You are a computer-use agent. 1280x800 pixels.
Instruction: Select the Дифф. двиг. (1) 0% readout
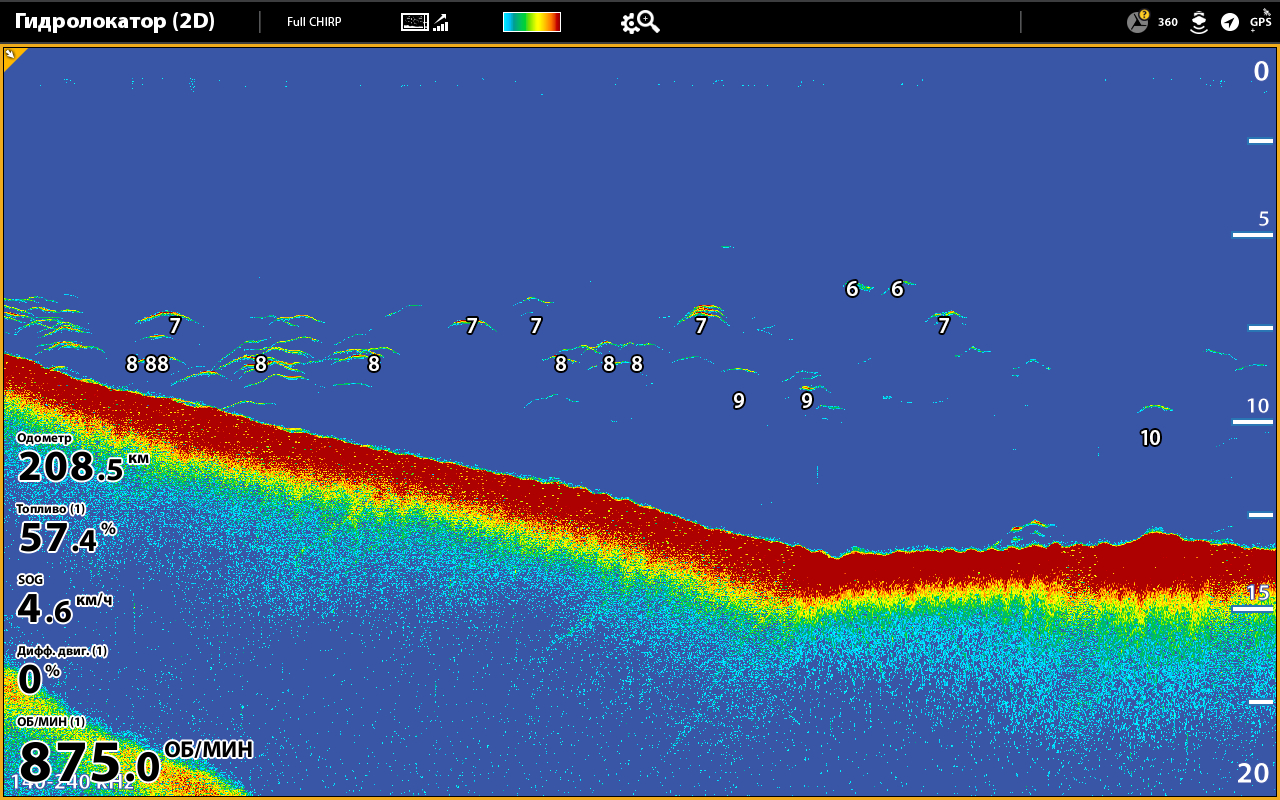click(60, 672)
